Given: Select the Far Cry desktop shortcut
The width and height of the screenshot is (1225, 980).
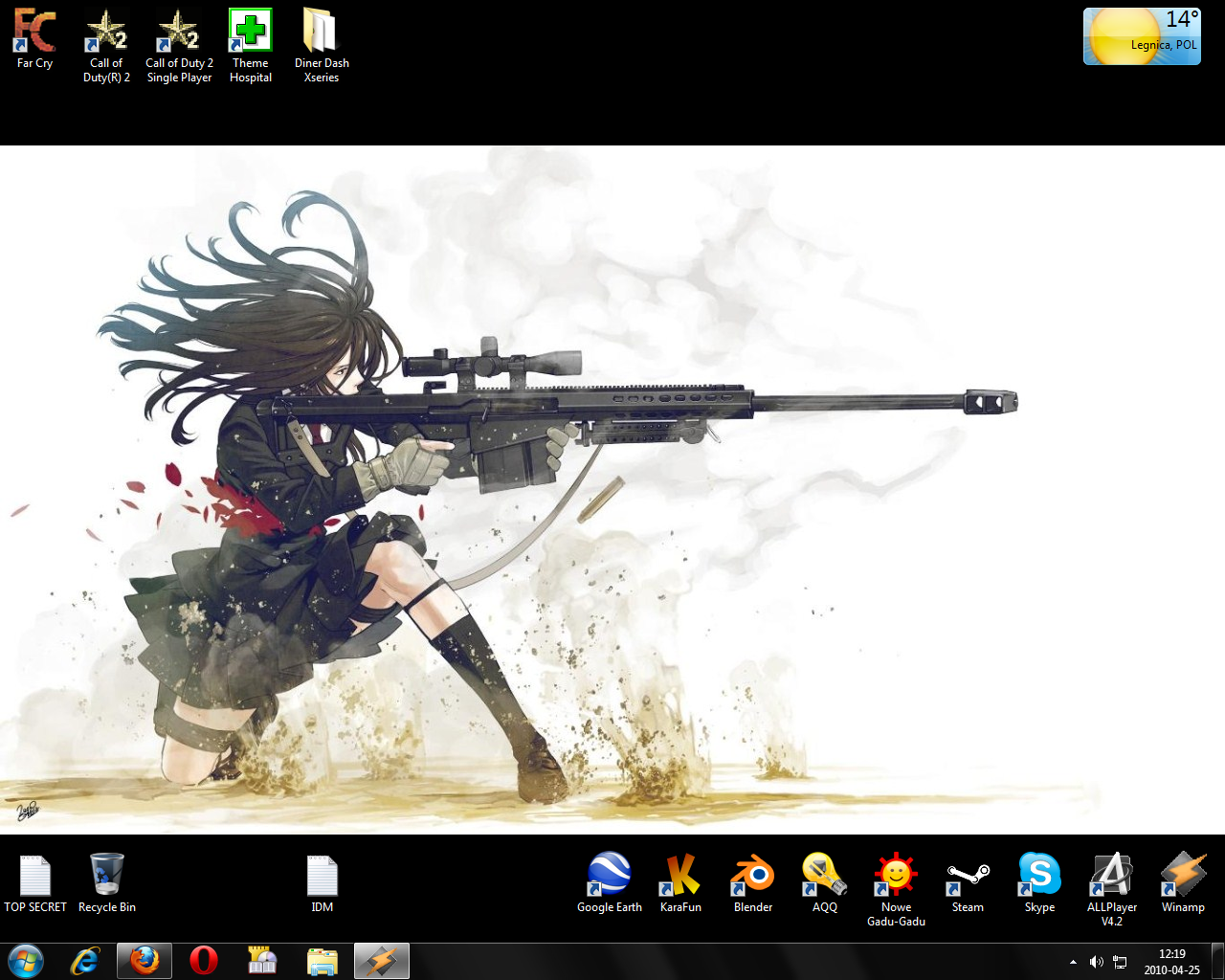Looking at the screenshot, I should pyautogui.click(x=34, y=39).
